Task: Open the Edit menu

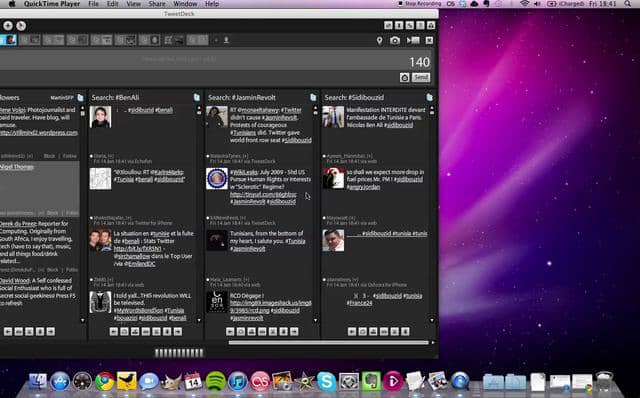Action: tap(112, 4)
